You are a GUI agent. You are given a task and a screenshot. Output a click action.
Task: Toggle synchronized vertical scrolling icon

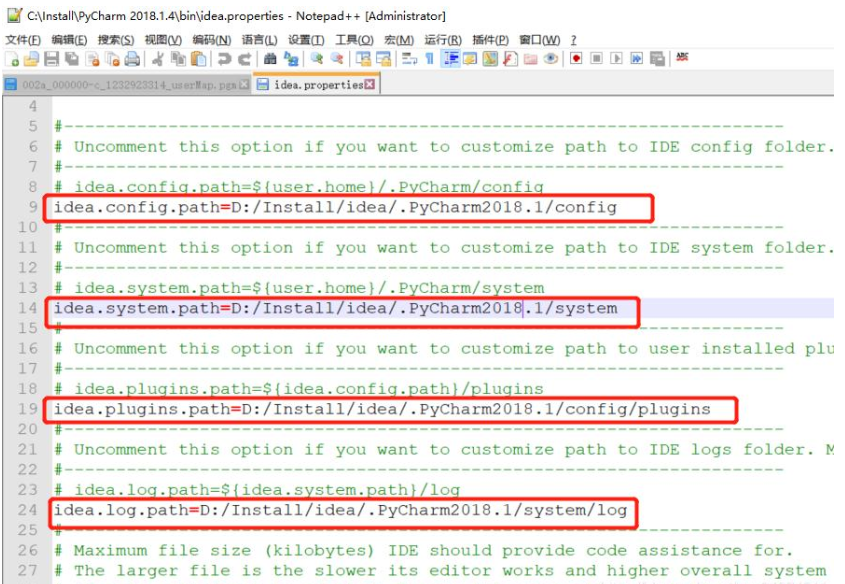tap(363, 59)
